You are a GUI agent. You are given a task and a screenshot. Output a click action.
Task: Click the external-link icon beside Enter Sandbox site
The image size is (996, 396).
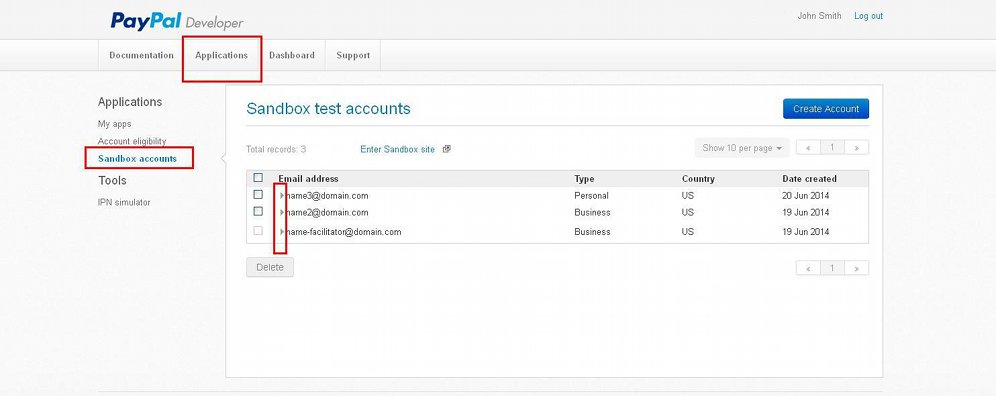point(447,149)
